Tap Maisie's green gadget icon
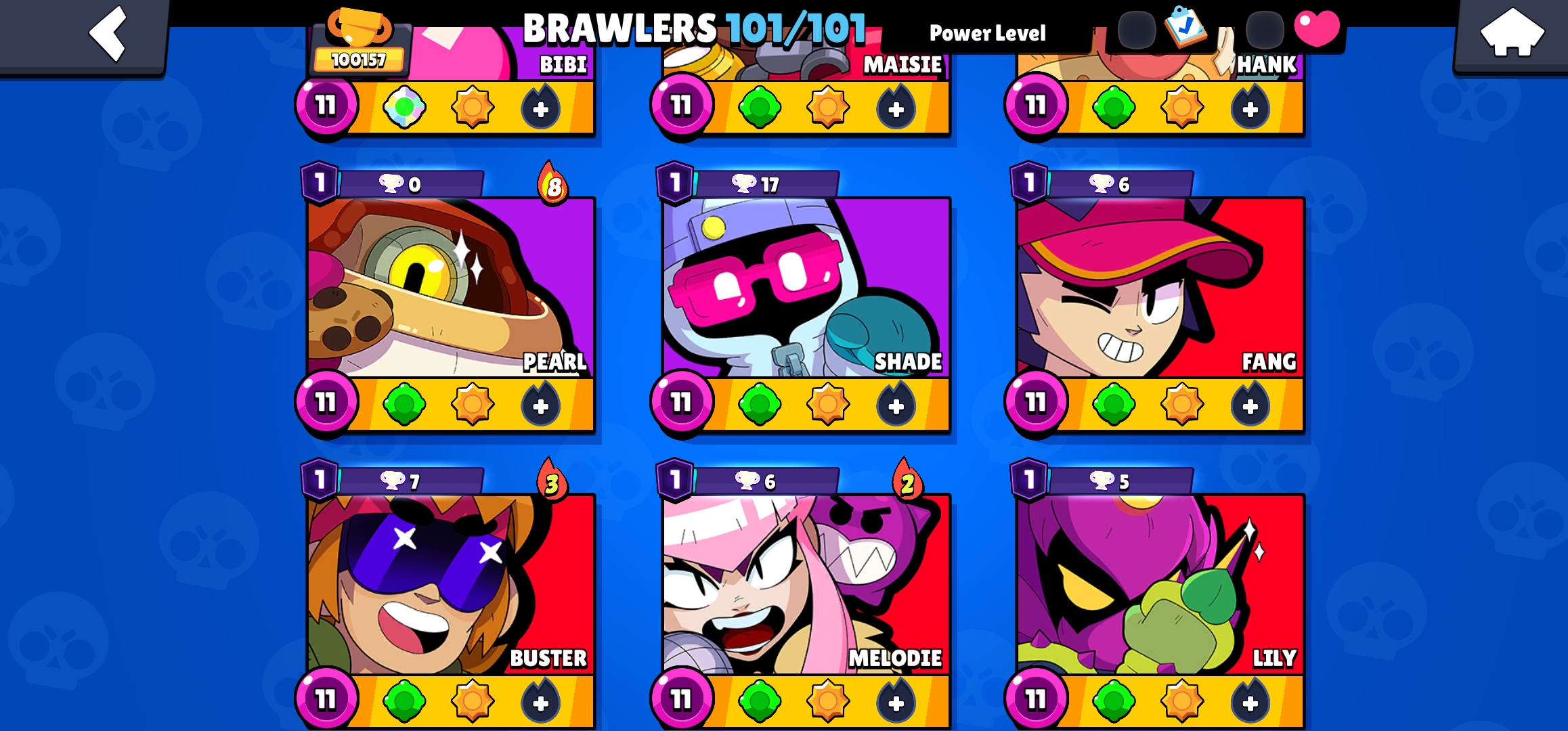 click(x=760, y=107)
